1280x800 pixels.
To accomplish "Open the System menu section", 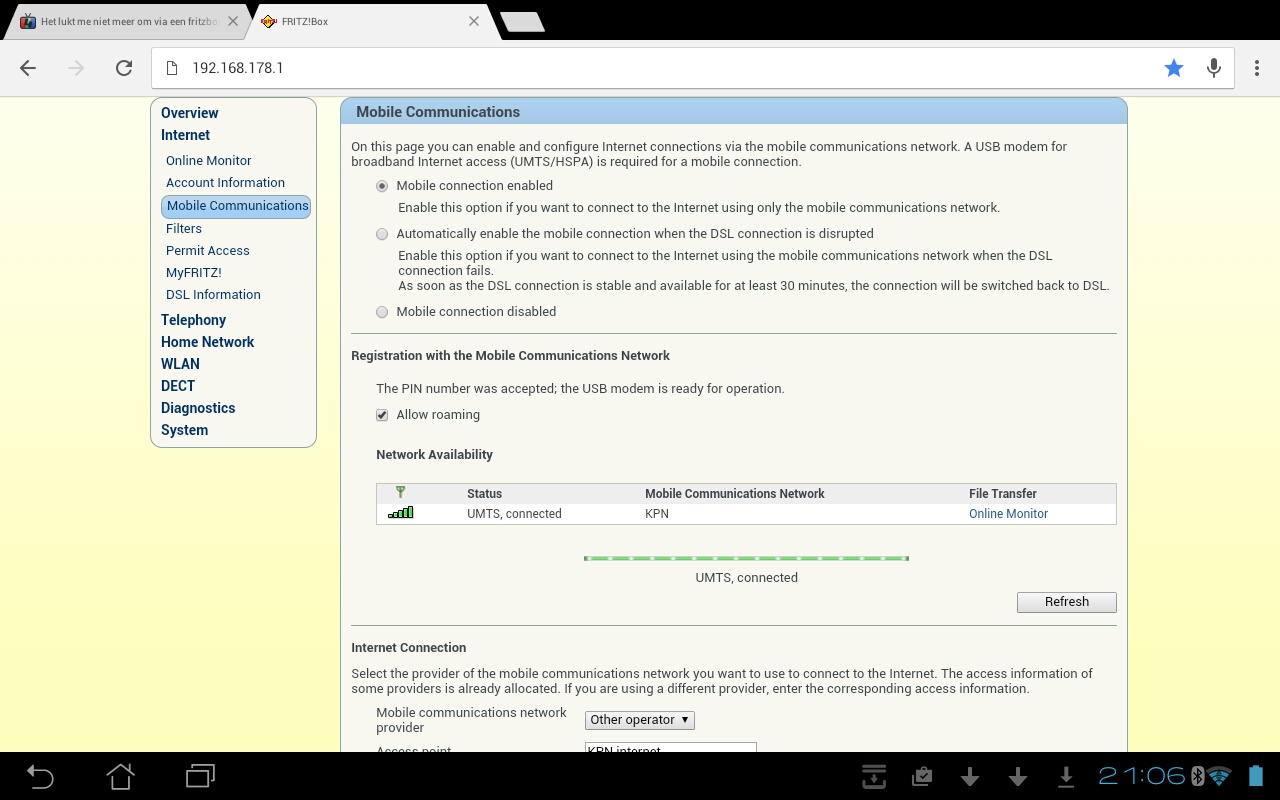I will click(x=185, y=430).
